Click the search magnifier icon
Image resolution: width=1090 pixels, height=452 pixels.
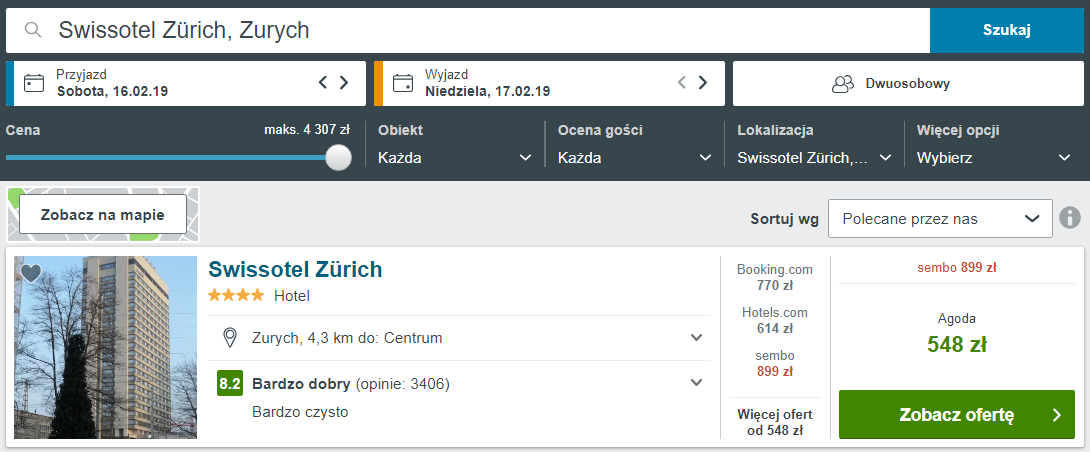33,30
